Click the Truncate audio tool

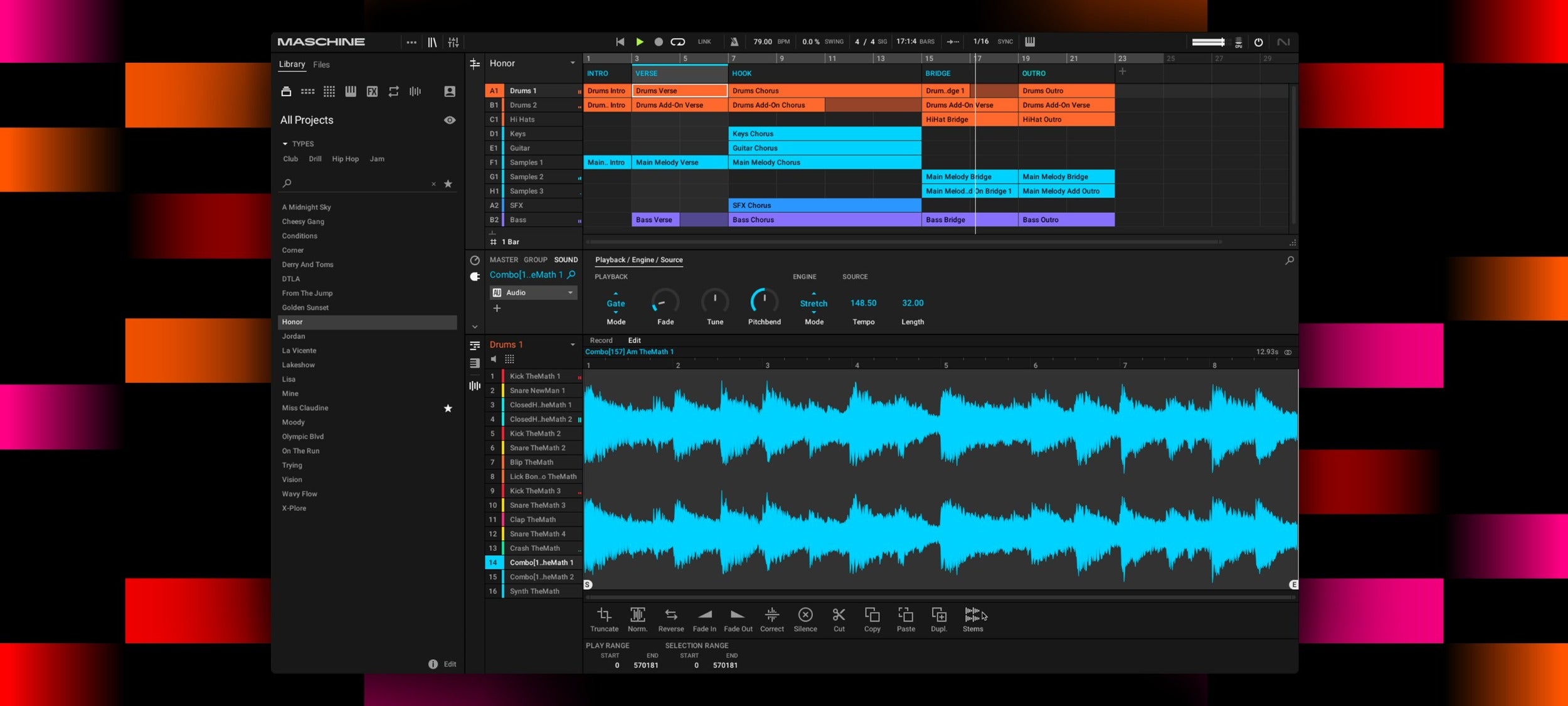[604, 615]
